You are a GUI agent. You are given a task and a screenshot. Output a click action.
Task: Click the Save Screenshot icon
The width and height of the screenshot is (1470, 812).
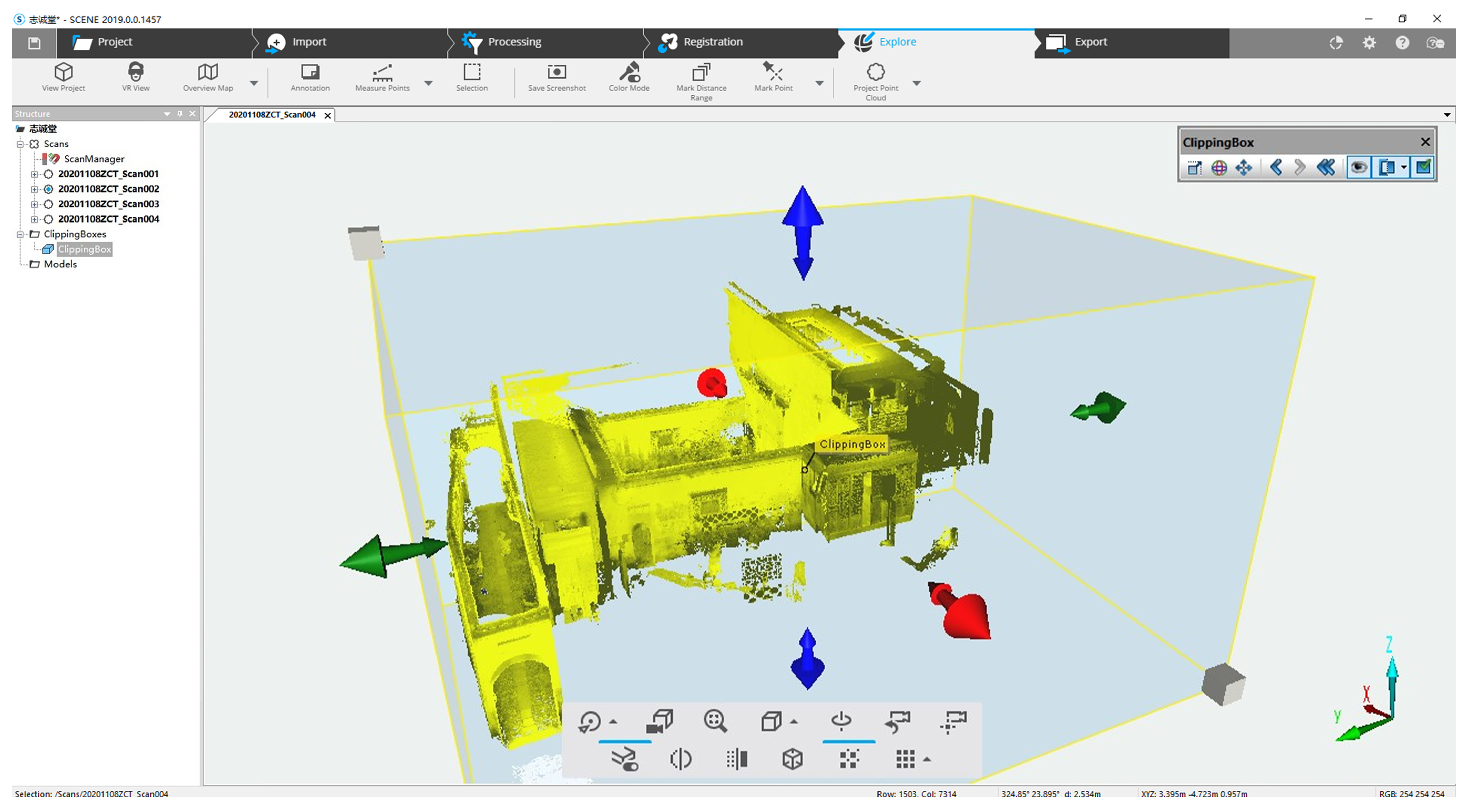pos(556,77)
